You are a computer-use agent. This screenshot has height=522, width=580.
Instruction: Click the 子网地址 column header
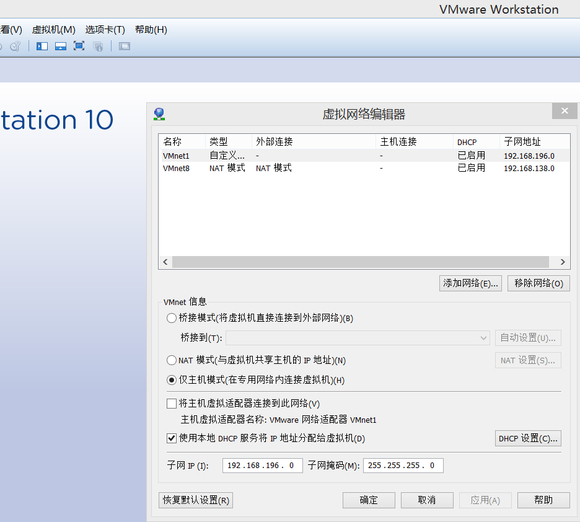click(535, 142)
